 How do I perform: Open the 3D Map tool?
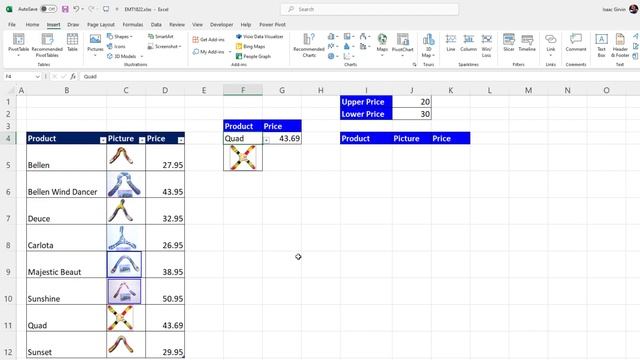pyautogui.click(x=428, y=45)
